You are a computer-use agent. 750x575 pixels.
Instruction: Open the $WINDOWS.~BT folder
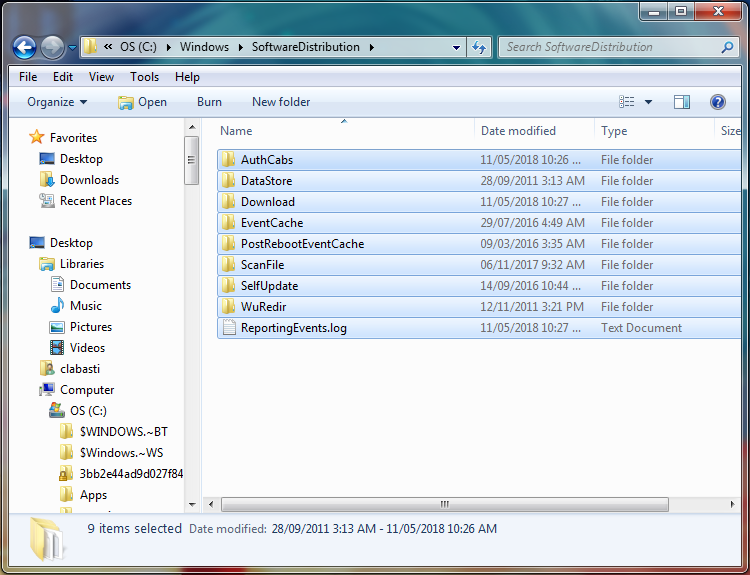[114, 432]
